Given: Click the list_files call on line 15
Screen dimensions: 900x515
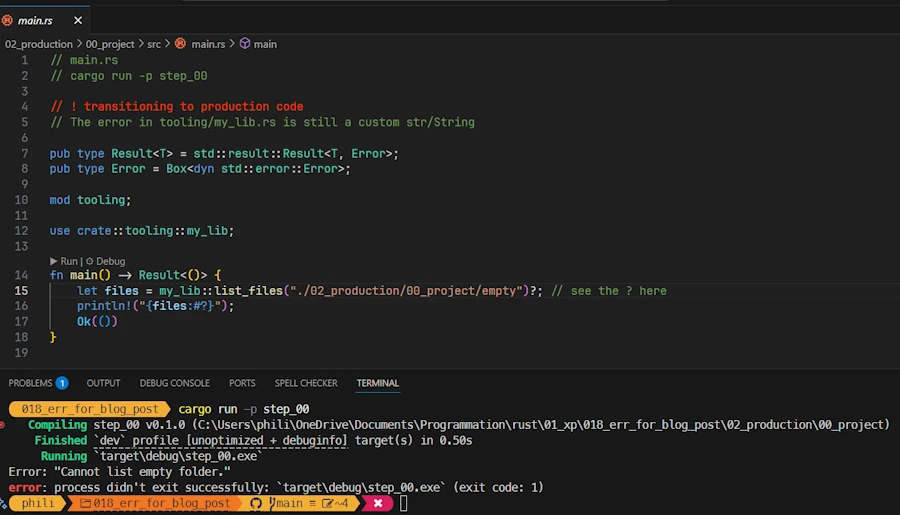Looking at the screenshot, I should [x=249, y=291].
